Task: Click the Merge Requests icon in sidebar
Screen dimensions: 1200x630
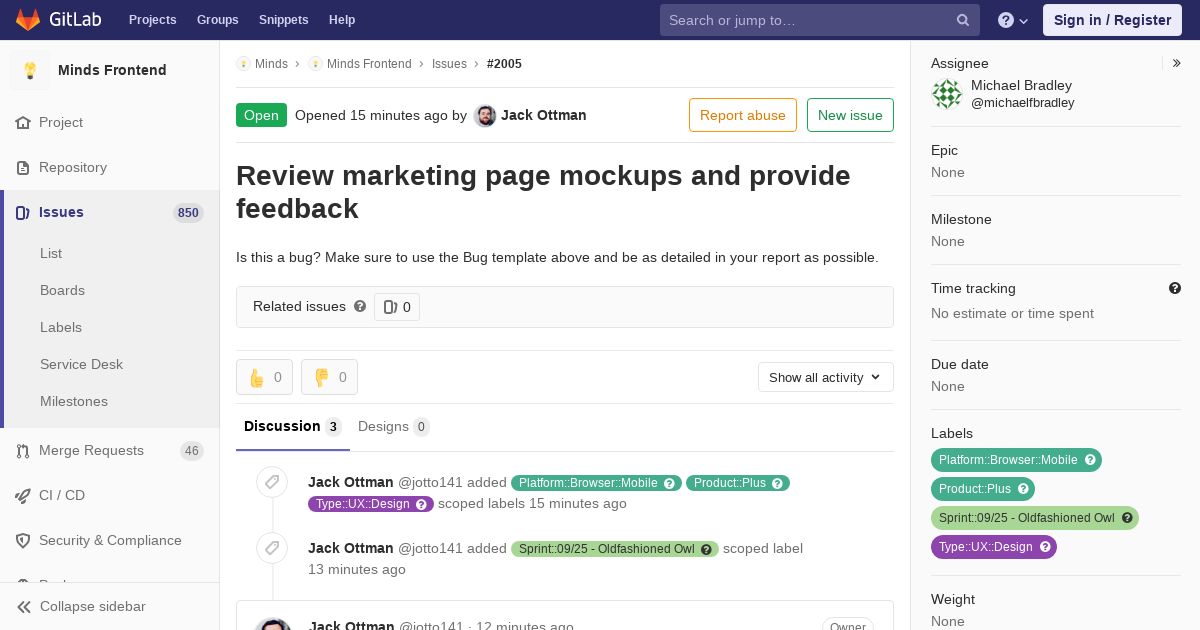Action: click(x=23, y=450)
